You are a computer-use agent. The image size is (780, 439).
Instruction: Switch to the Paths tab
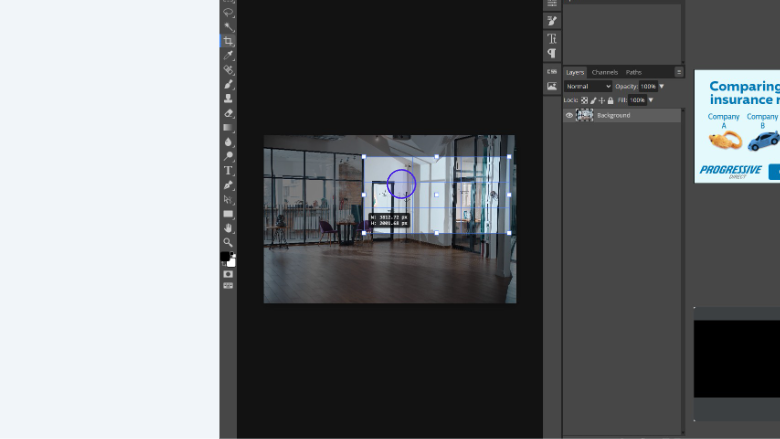tap(633, 72)
